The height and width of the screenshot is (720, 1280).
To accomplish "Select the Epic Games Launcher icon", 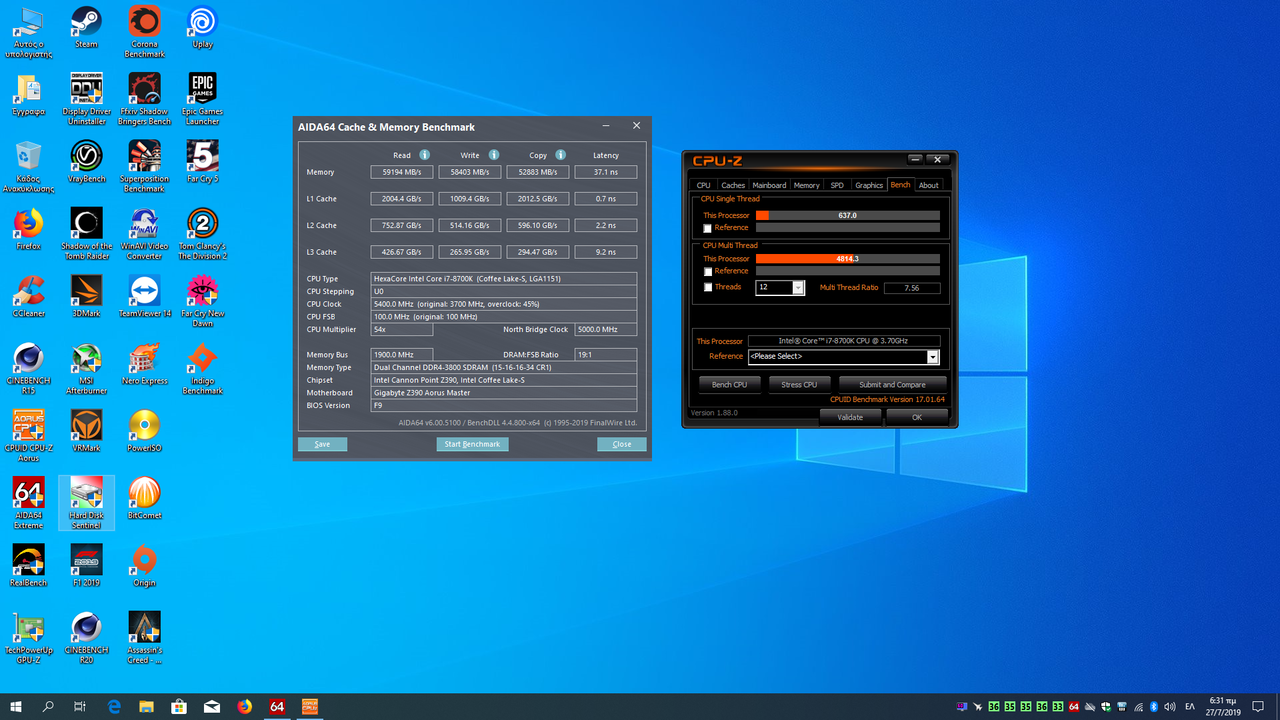I will 202,99.
